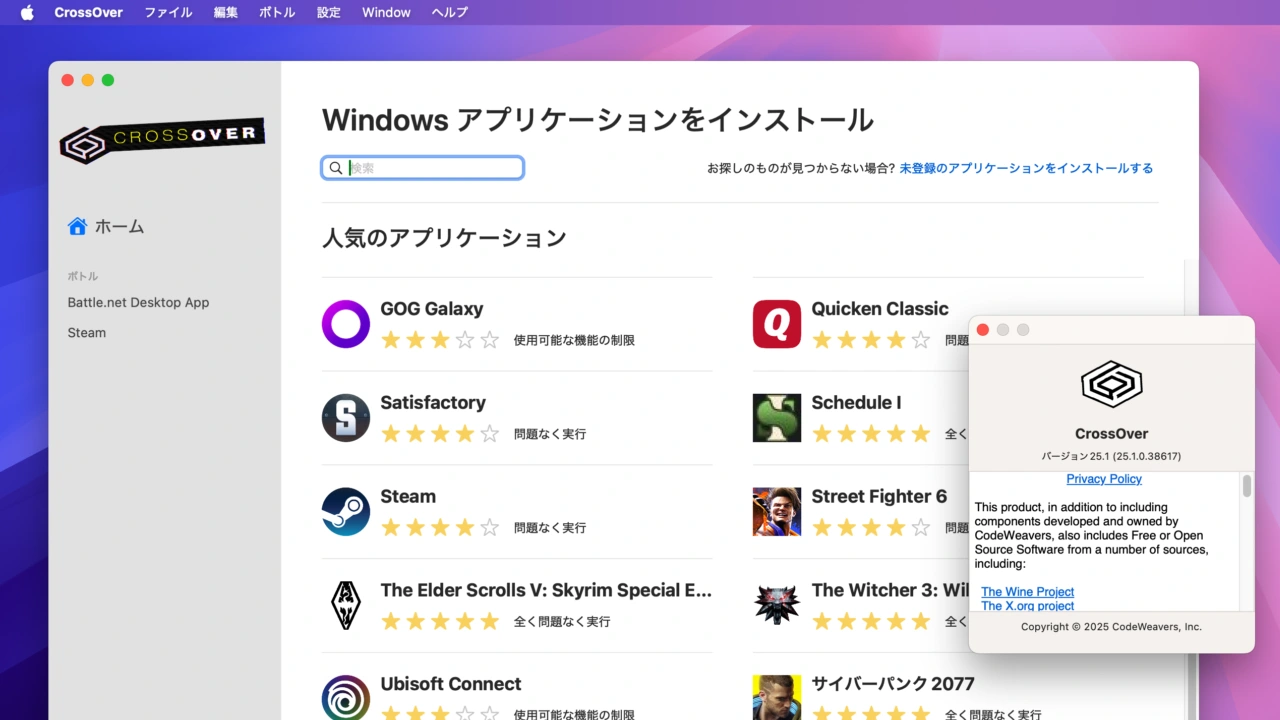Click the Steam icon in the app list

(345, 512)
